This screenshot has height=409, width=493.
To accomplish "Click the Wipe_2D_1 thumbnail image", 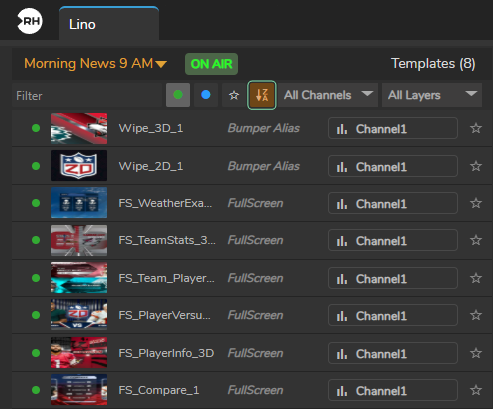I will 79,166.
